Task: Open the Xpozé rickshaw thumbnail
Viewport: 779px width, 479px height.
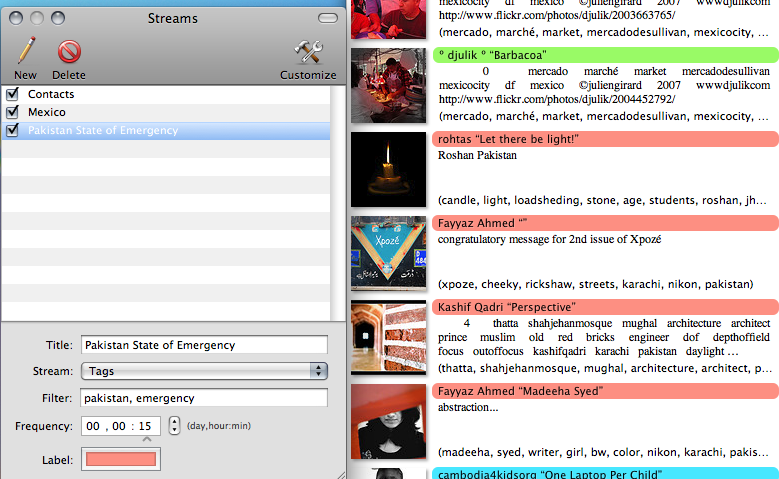Action: click(x=389, y=253)
